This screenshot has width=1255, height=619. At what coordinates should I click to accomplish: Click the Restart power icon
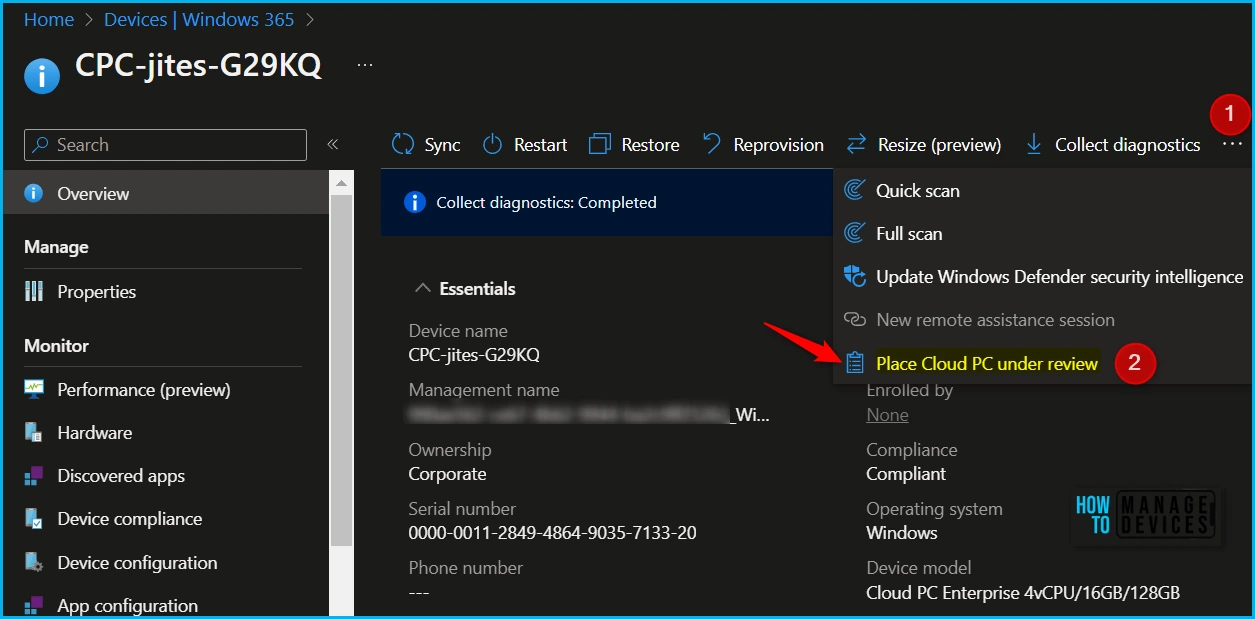coord(492,145)
